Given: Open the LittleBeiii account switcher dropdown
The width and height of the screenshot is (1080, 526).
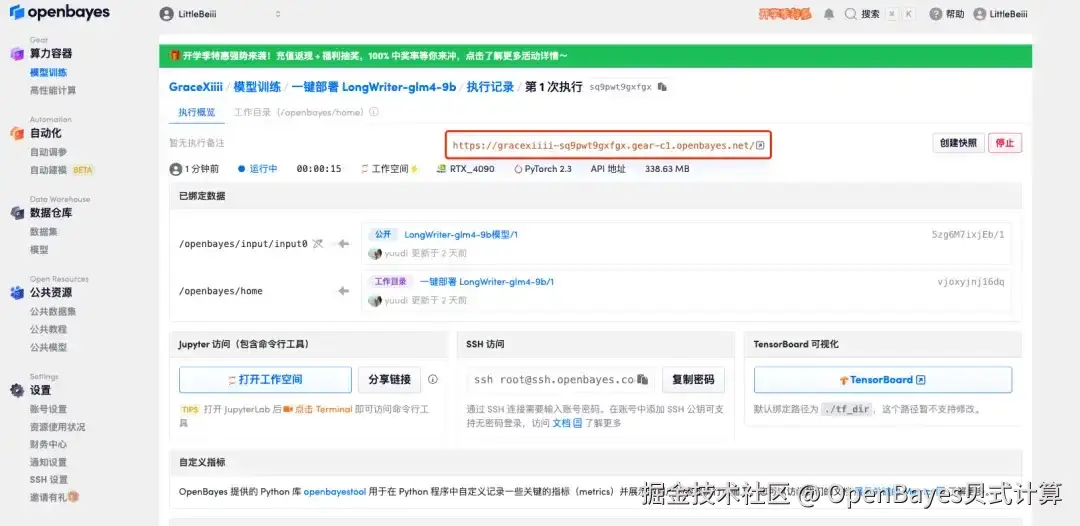Looking at the screenshot, I should (x=220, y=14).
